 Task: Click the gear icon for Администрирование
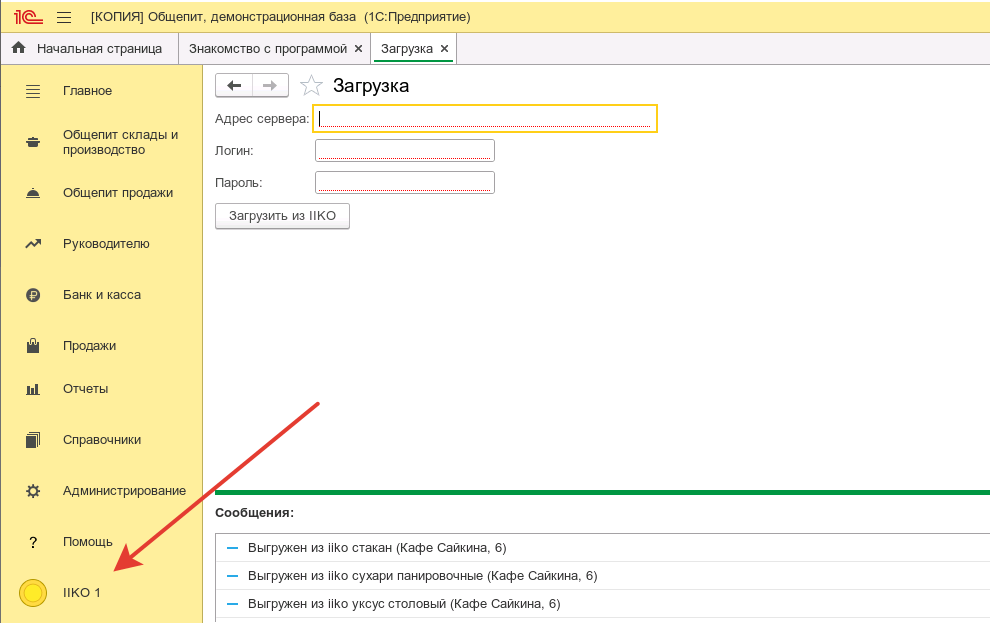click(x=33, y=491)
